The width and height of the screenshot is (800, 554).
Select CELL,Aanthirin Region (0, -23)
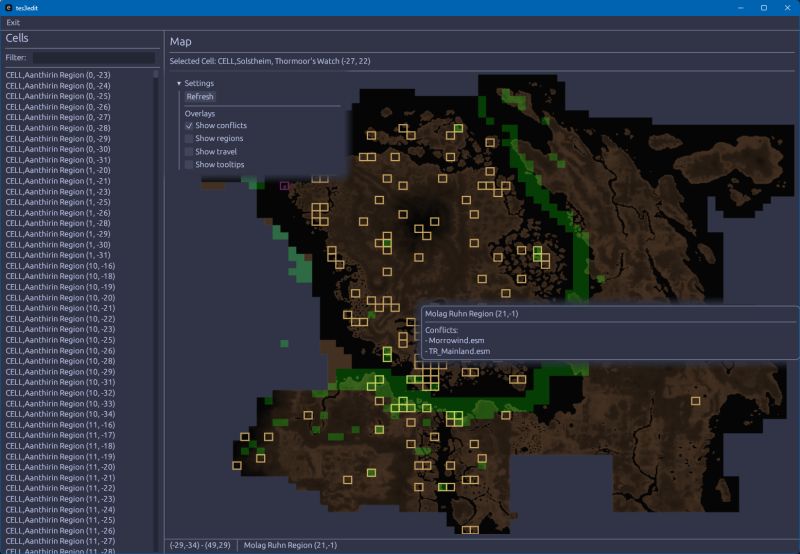[58, 75]
